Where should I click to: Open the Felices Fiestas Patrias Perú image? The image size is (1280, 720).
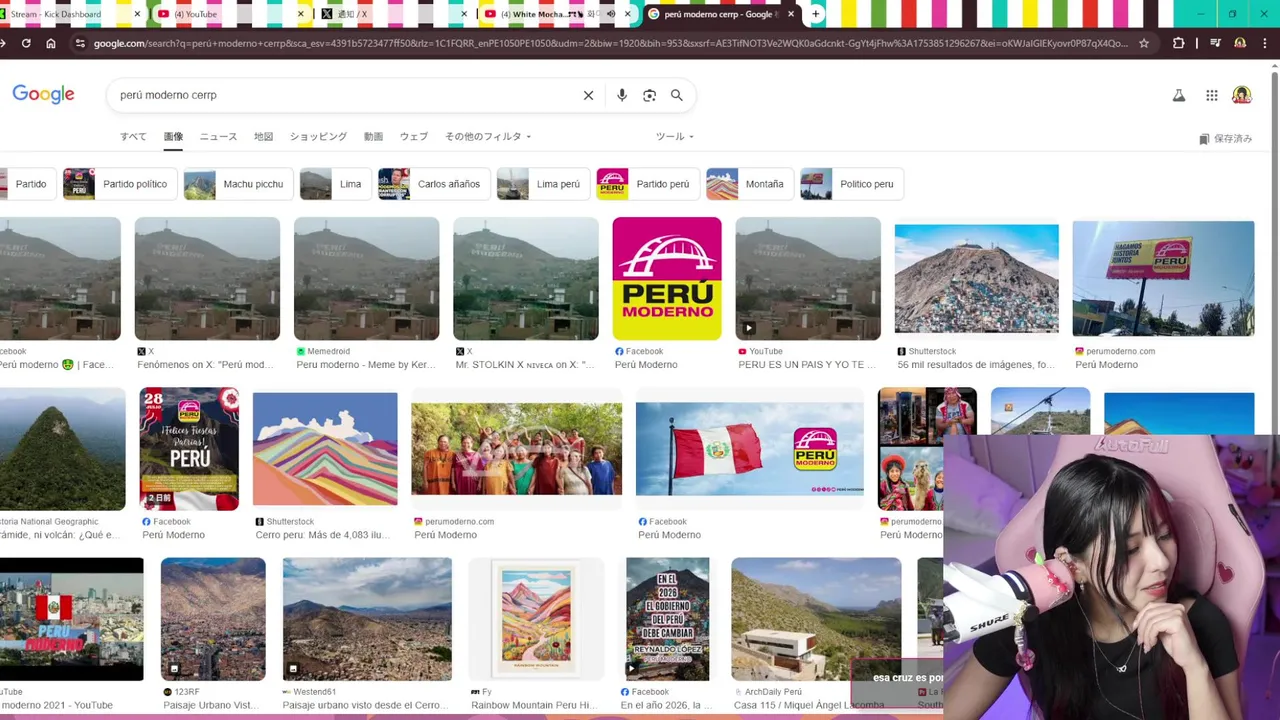coord(189,449)
